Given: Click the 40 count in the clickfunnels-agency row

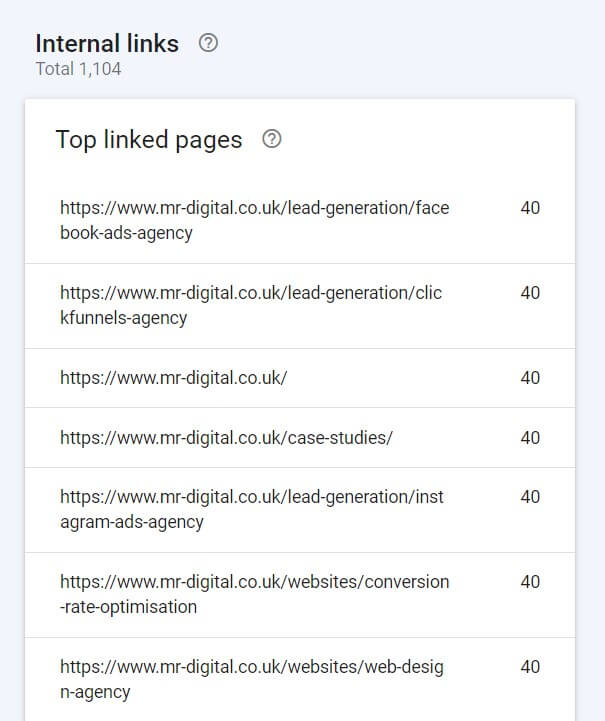Looking at the screenshot, I should pyautogui.click(x=530, y=293).
